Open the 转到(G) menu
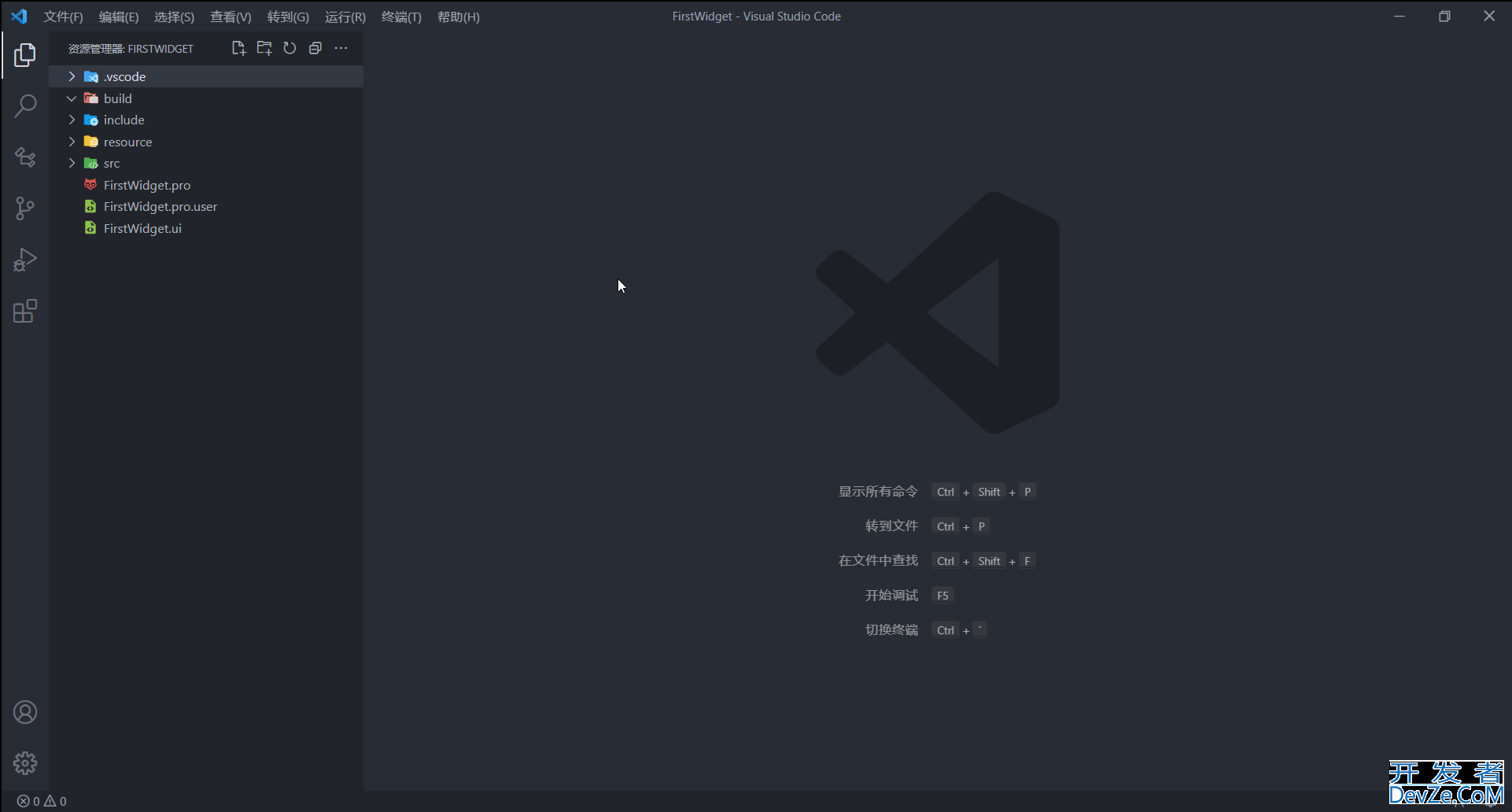 pyautogui.click(x=288, y=17)
